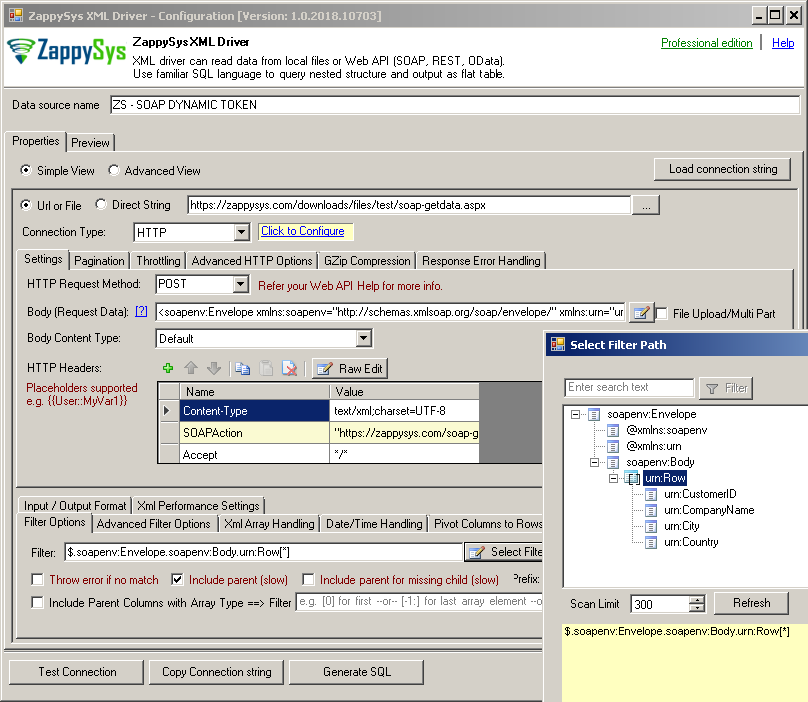Viewport: 808px width, 702px height.
Task: Click soapenv:Body node icon
Action: (x=613, y=462)
